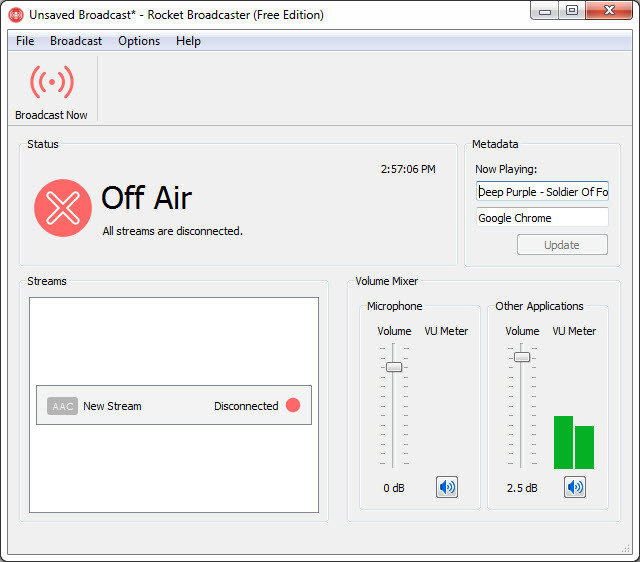Click the red Disconnected indicator dot

293,405
